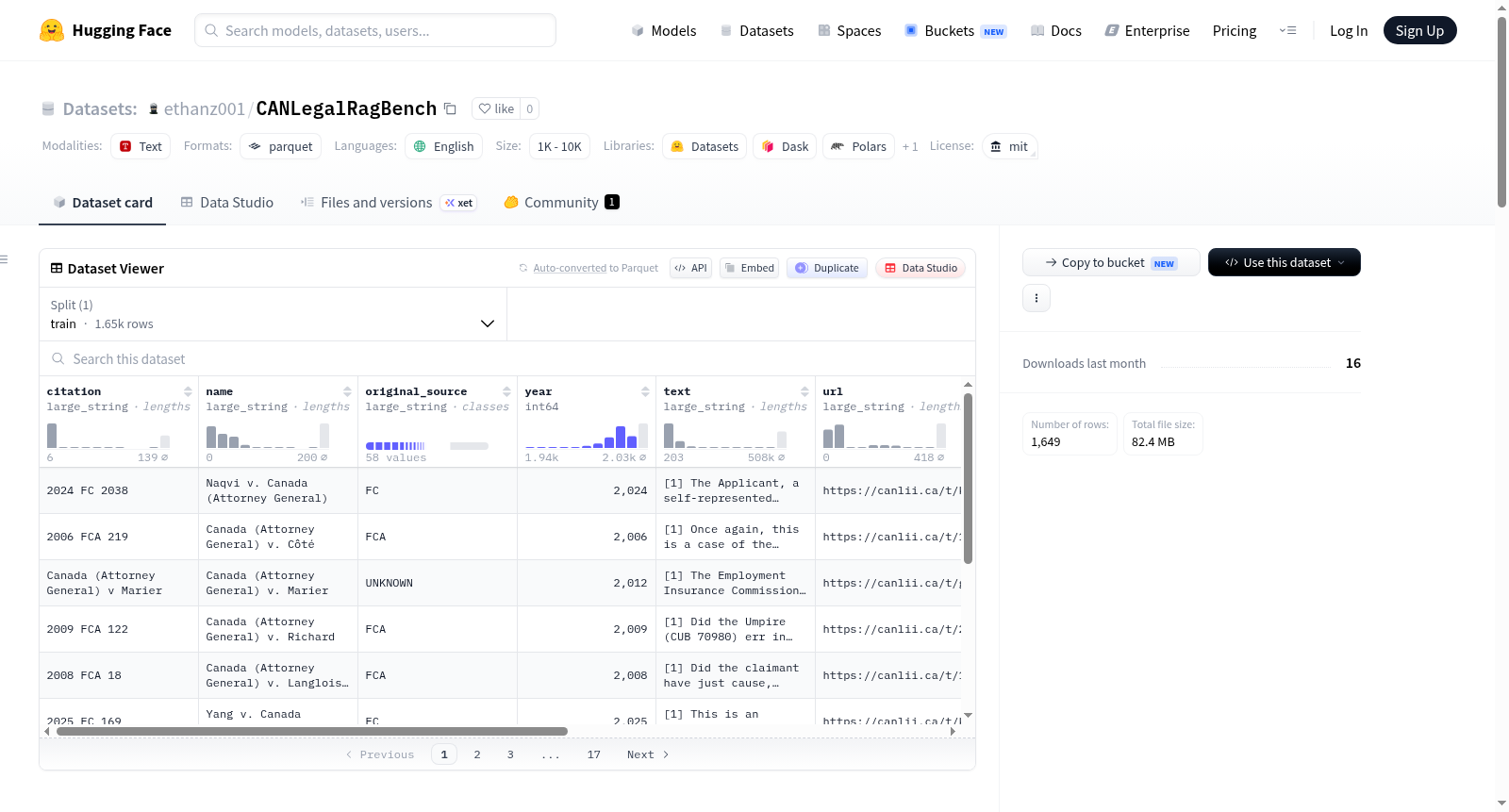
Task: Click the Sign Up button
Action: [x=1420, y=30]
